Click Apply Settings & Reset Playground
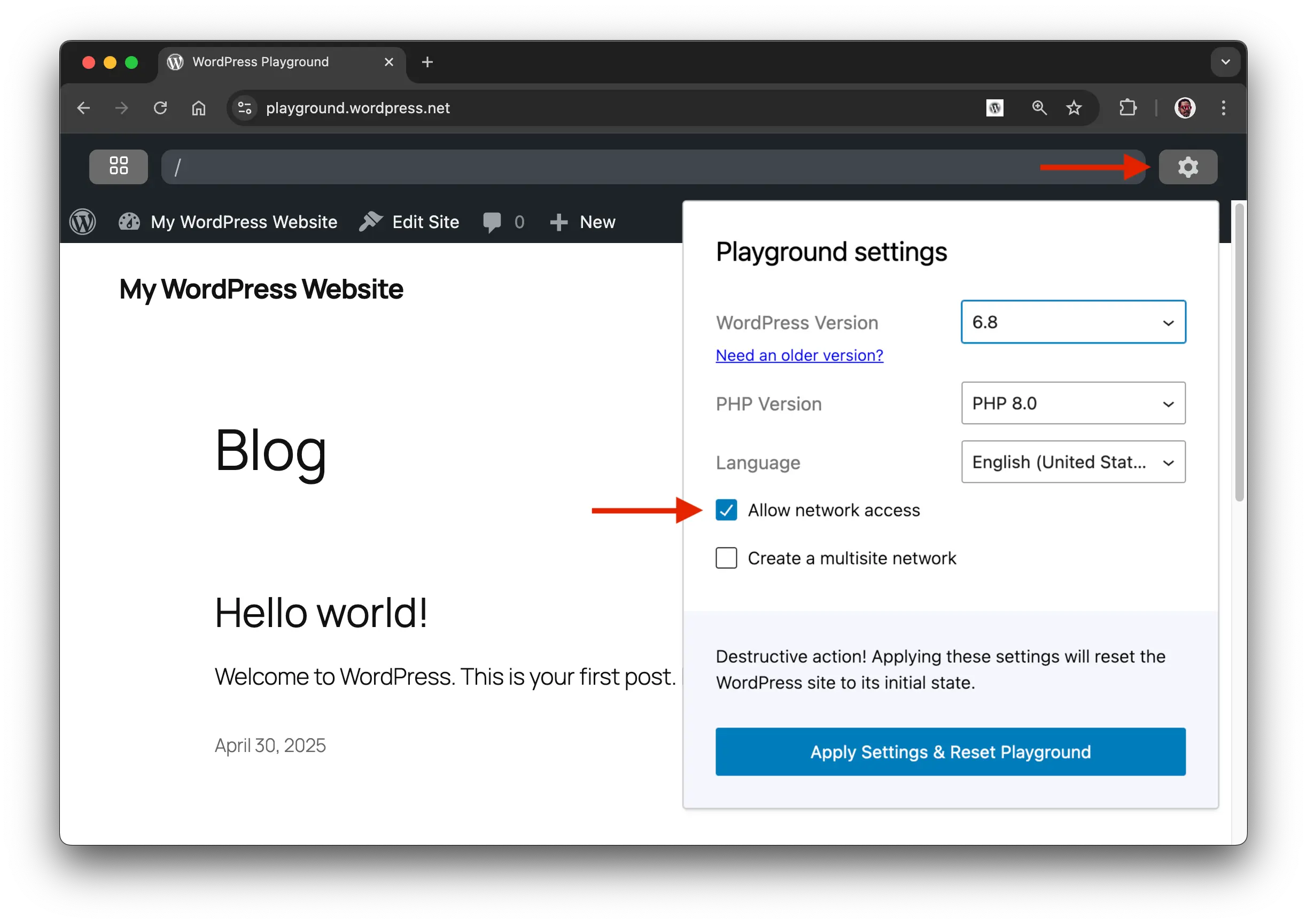 [x=950, y=751]
